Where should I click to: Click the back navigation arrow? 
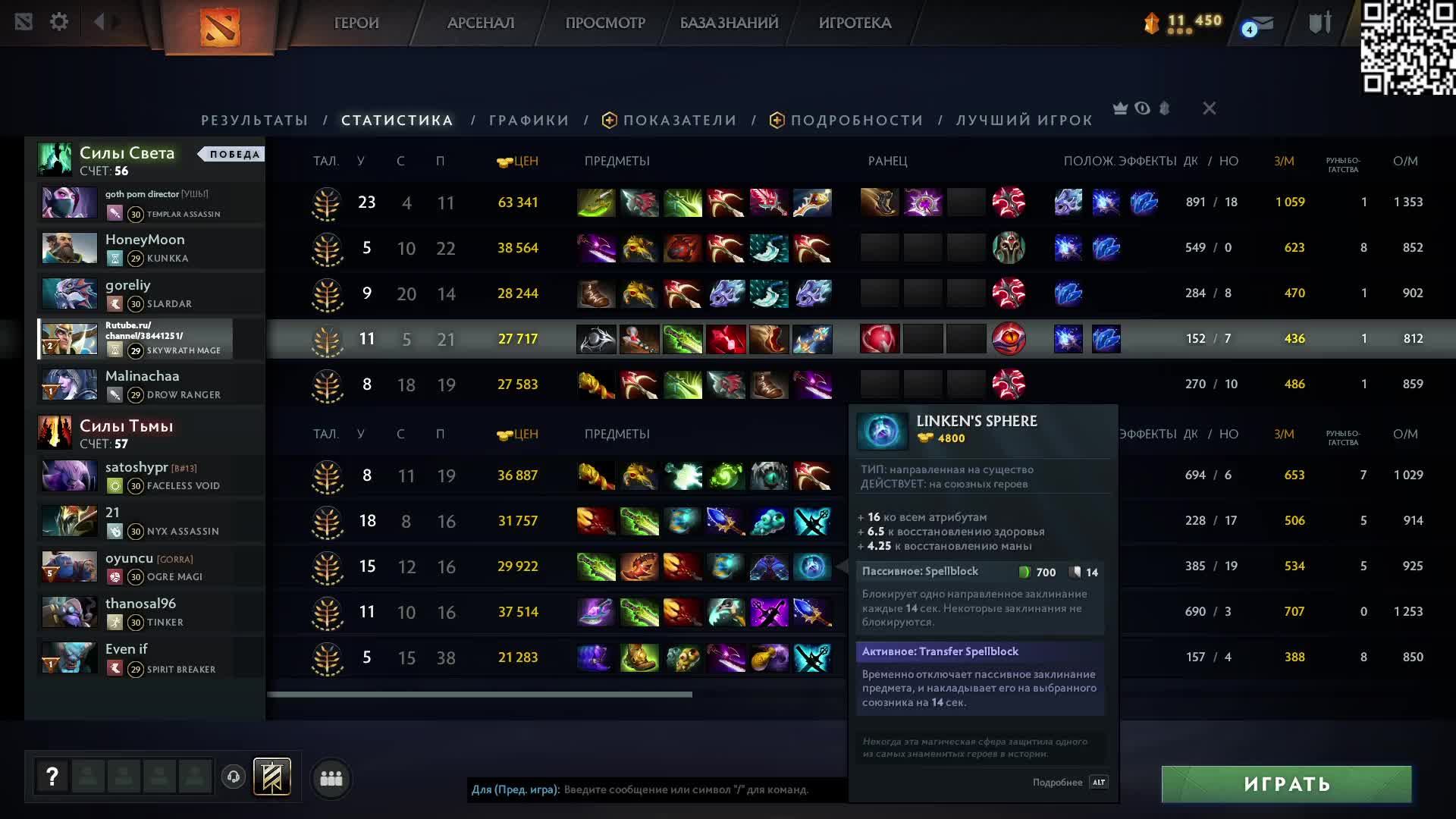[x=99, y=22]
